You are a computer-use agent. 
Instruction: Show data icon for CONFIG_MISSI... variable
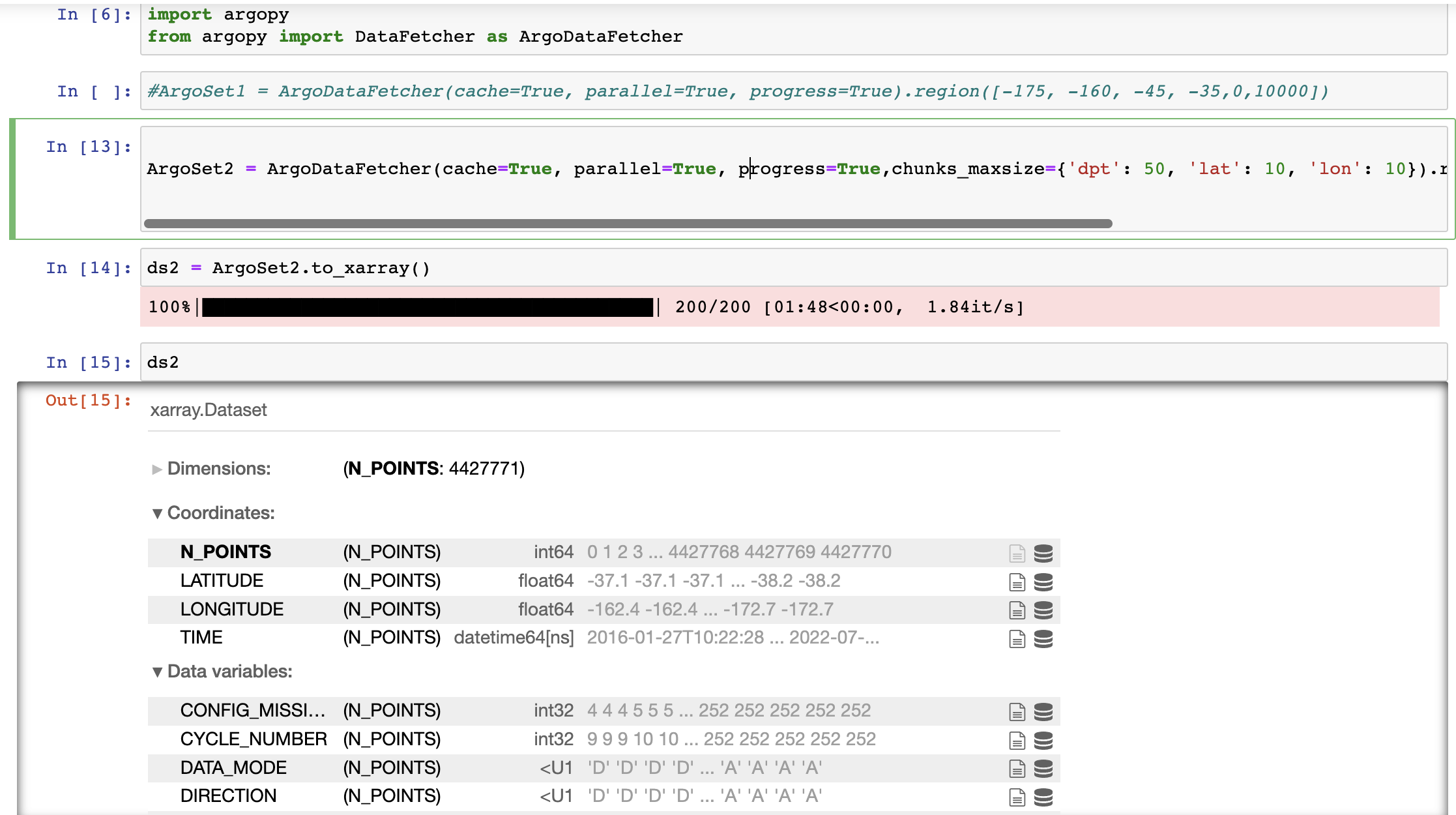pos(1043,711)
